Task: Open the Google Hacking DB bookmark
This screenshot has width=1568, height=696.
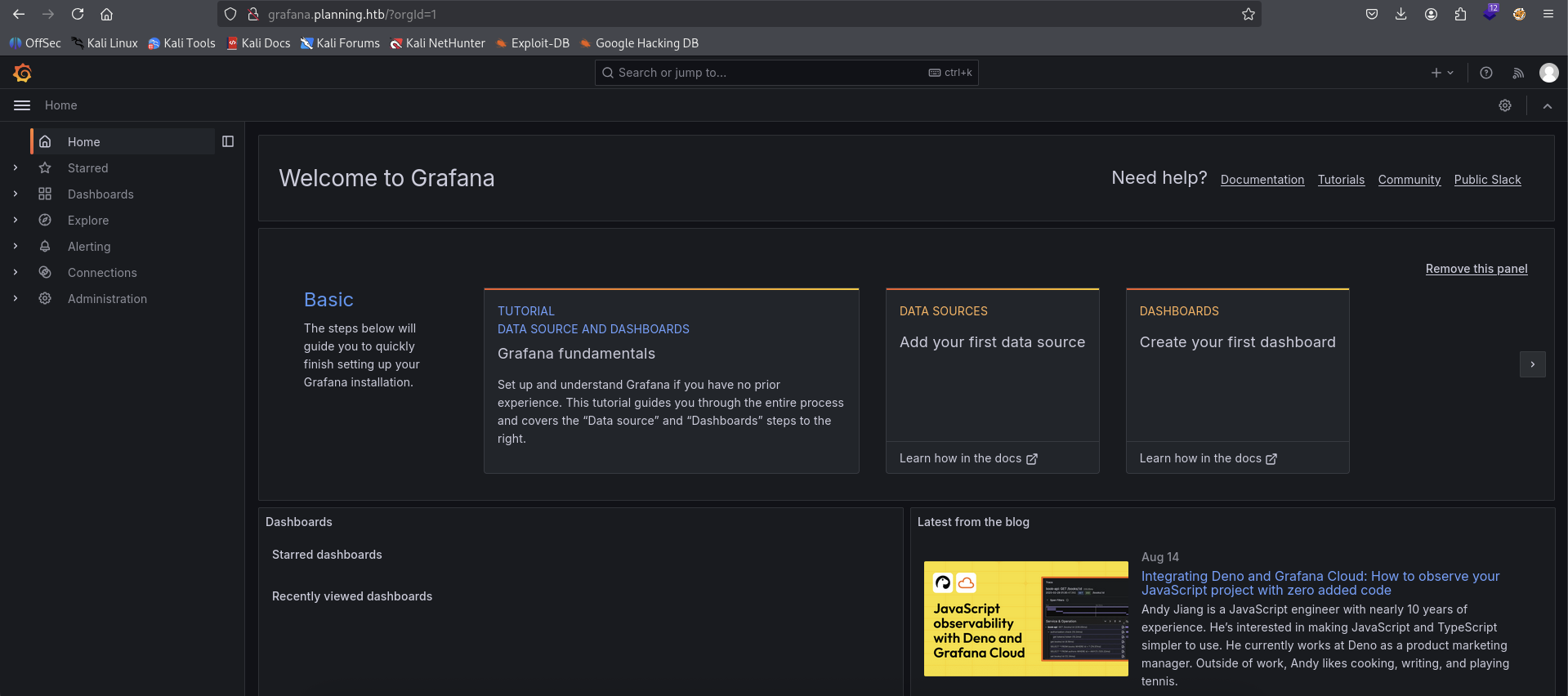Action: pyautogui.click(x=639, y=43)
